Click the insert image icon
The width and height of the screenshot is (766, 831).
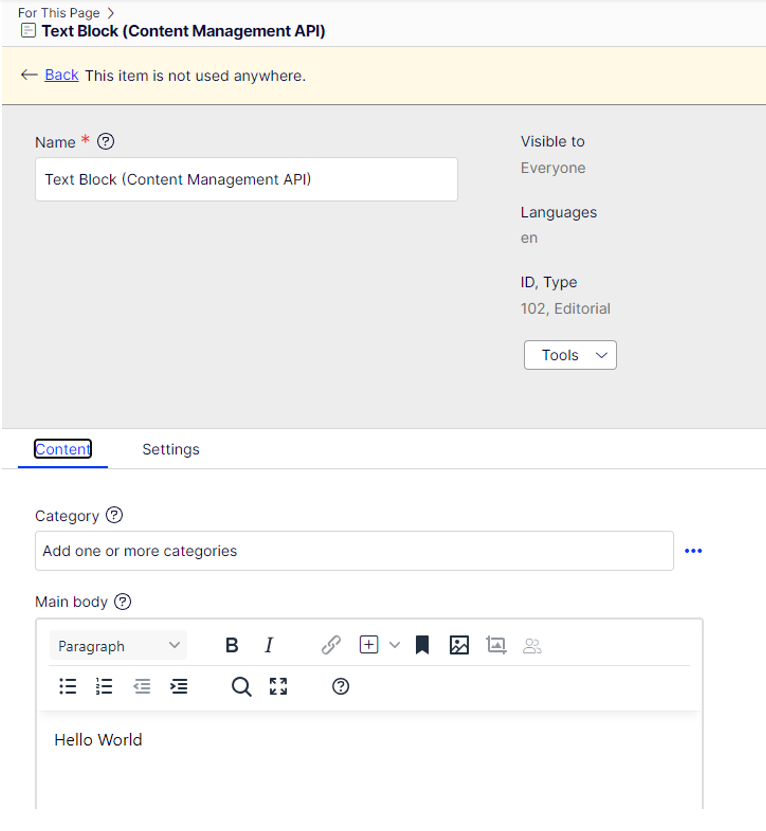tap(459, 646)
